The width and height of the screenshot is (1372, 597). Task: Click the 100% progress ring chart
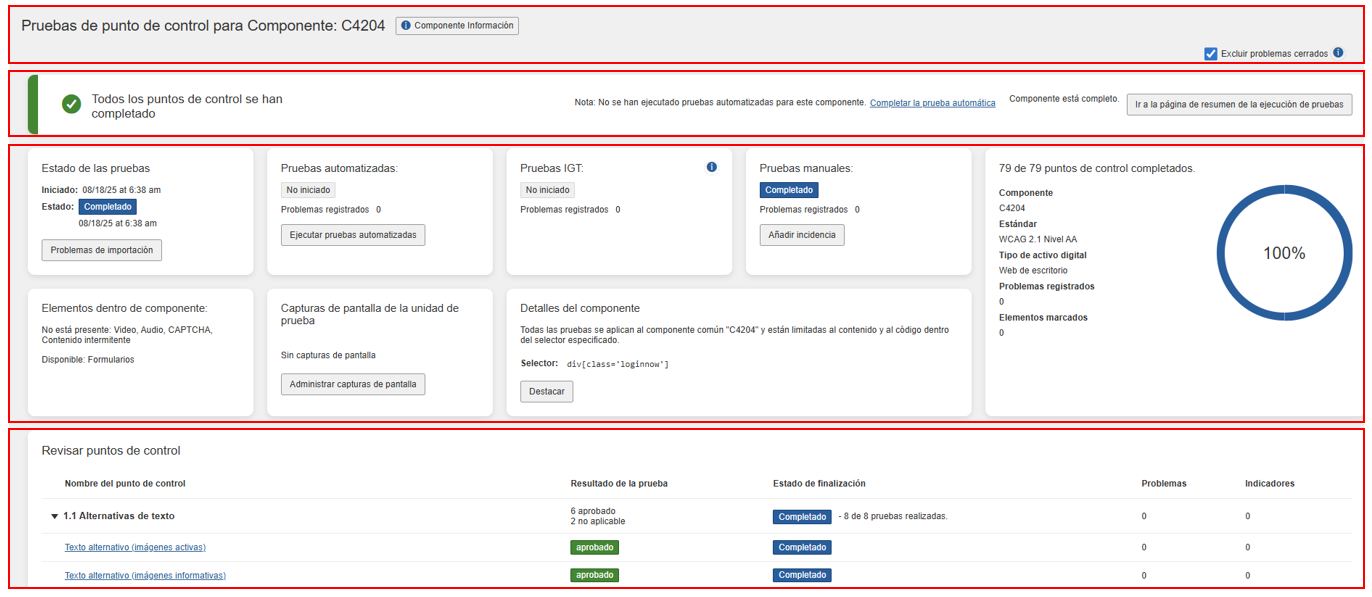pyautogui.click(x=1284, y=254)
